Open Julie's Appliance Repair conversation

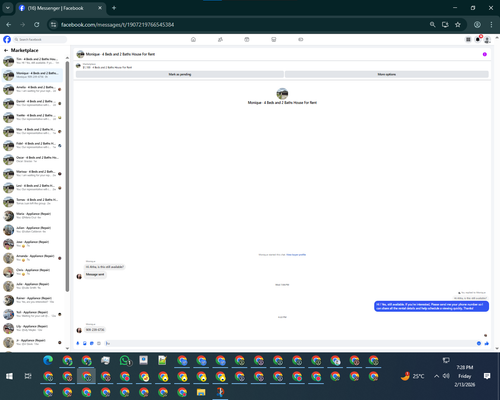click(x=32, y=286)
